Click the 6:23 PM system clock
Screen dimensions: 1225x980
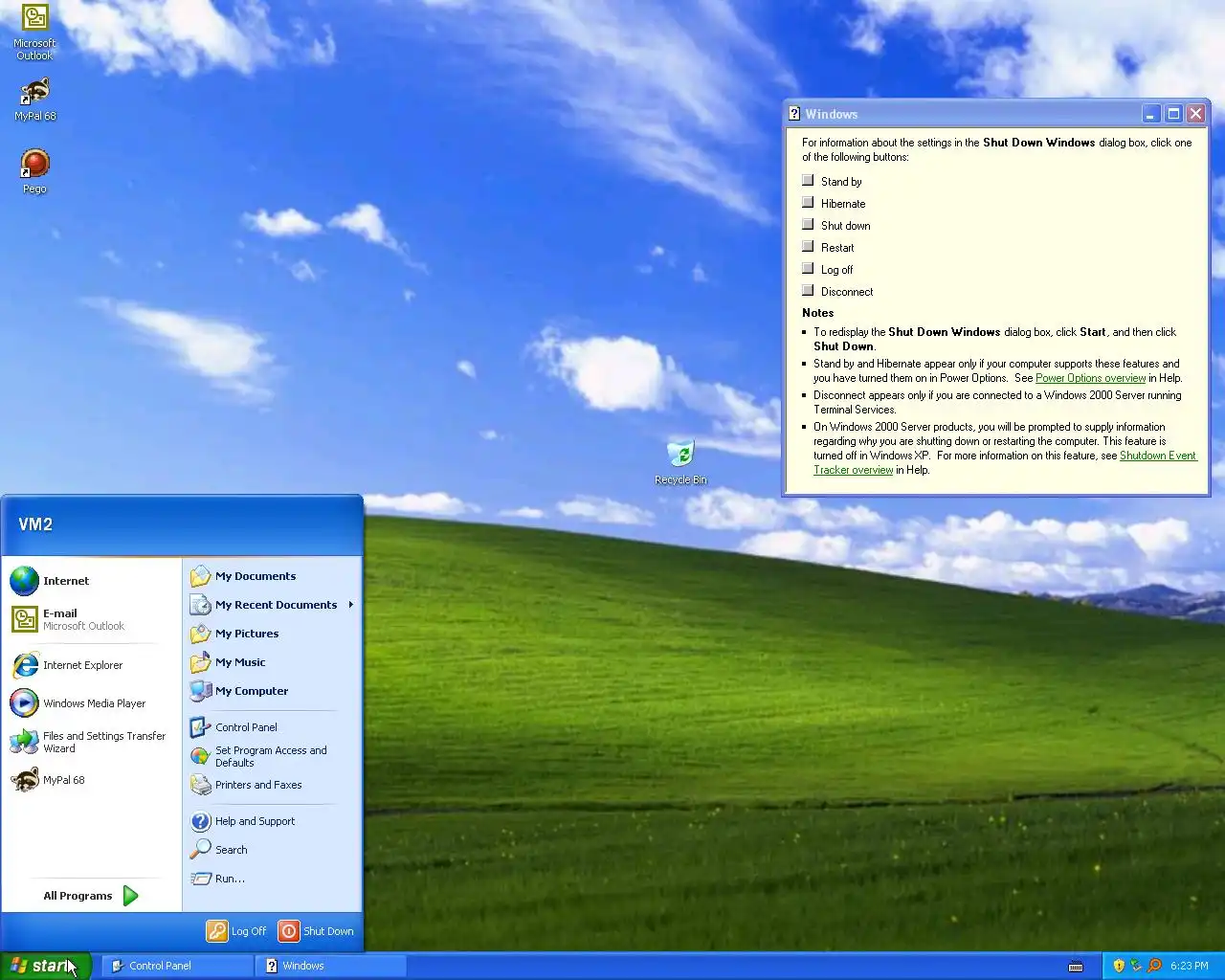[x=1190, y=966]
